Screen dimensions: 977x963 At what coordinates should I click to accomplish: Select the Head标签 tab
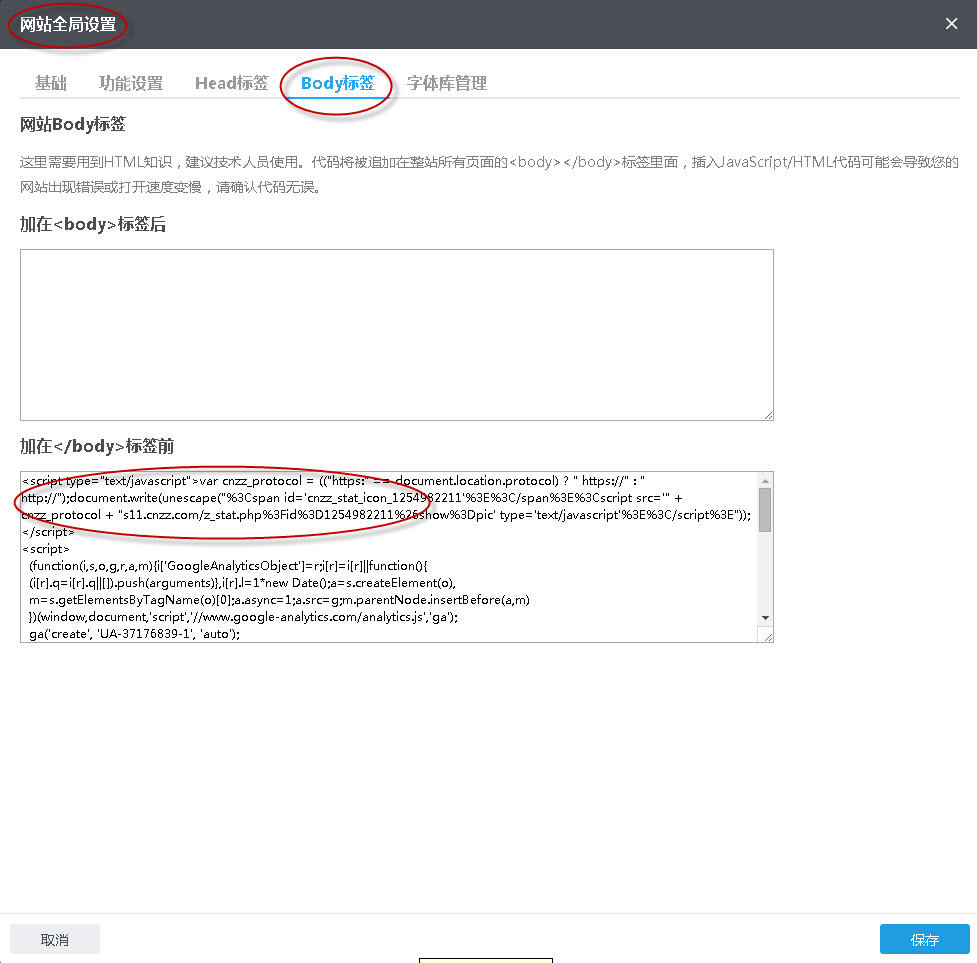[x=231, y=84]
